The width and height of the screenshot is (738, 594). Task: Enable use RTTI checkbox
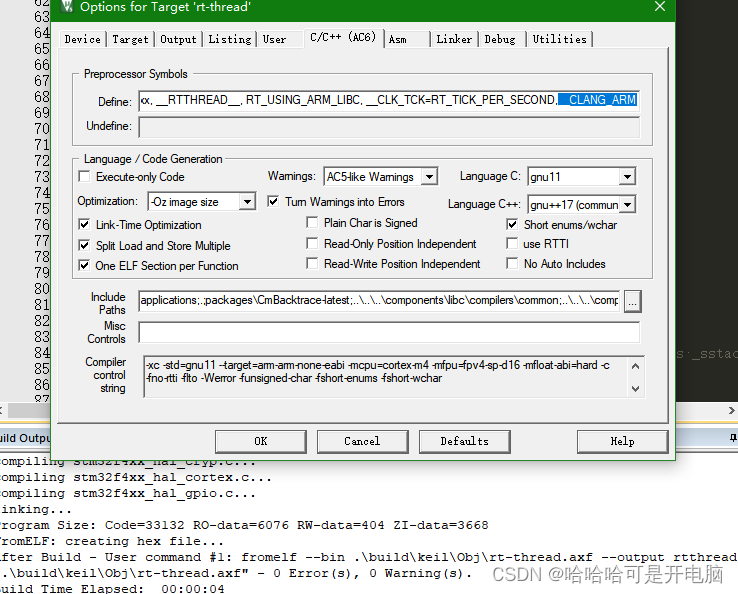tap(512, 243)
